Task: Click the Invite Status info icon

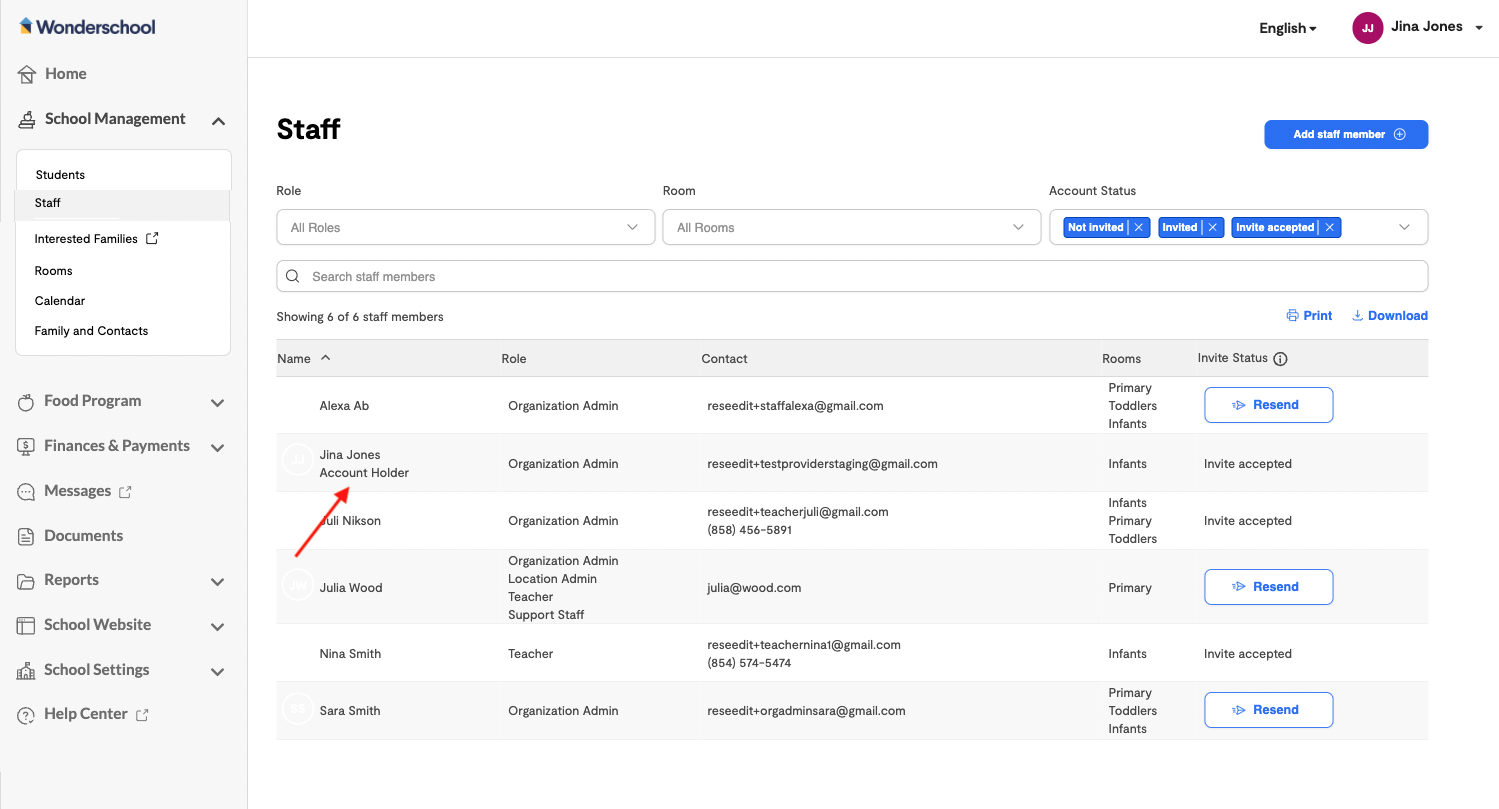Action: point(1280,359)
